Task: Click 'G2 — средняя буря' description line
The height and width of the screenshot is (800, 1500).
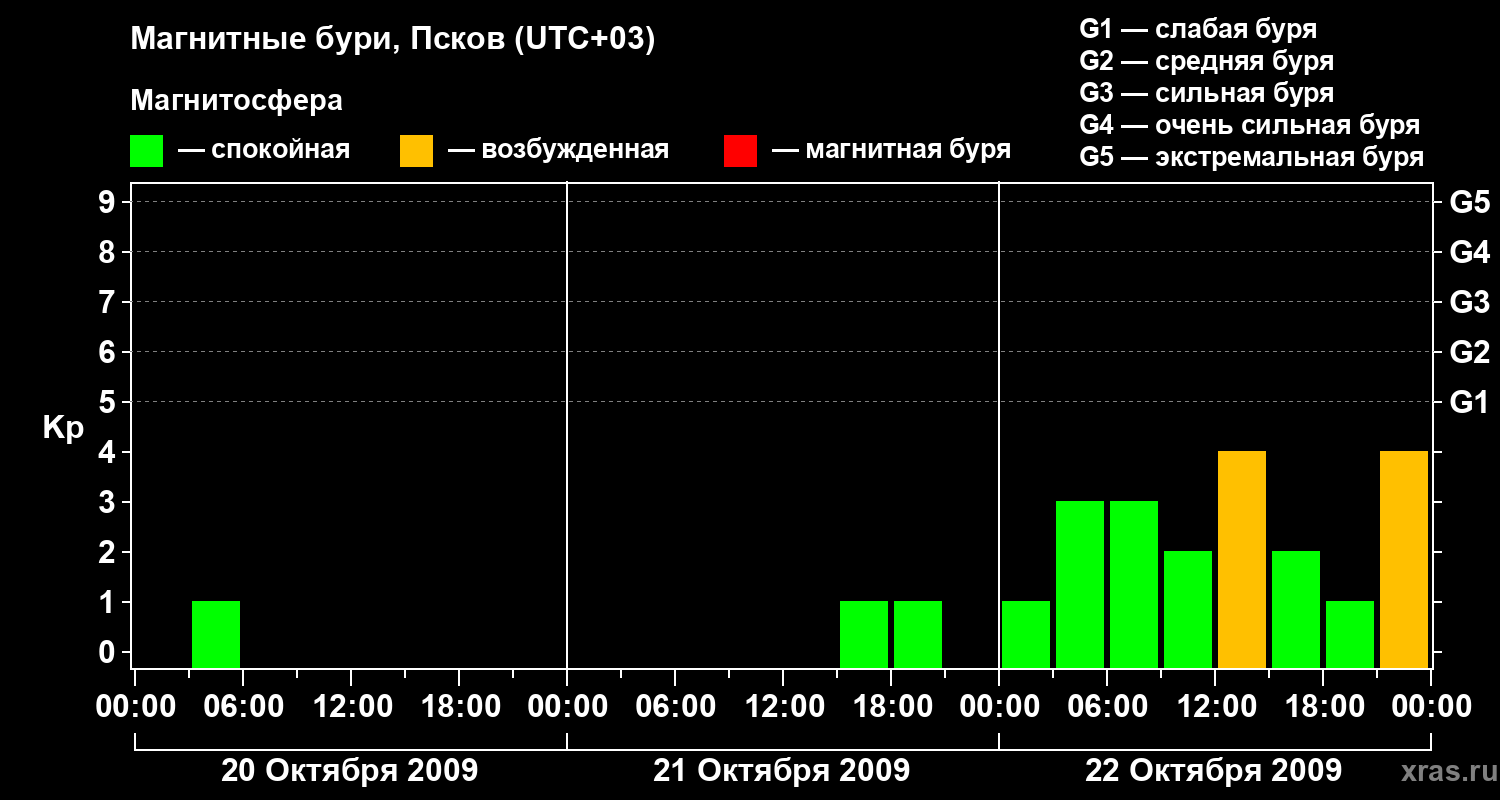Action: click(1207, 61)
